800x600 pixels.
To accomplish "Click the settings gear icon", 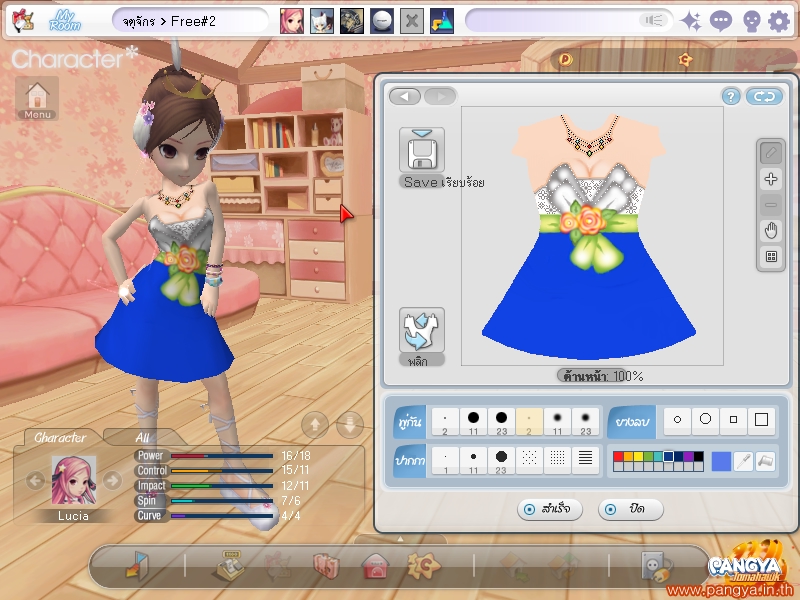I will tap(779, 21).
